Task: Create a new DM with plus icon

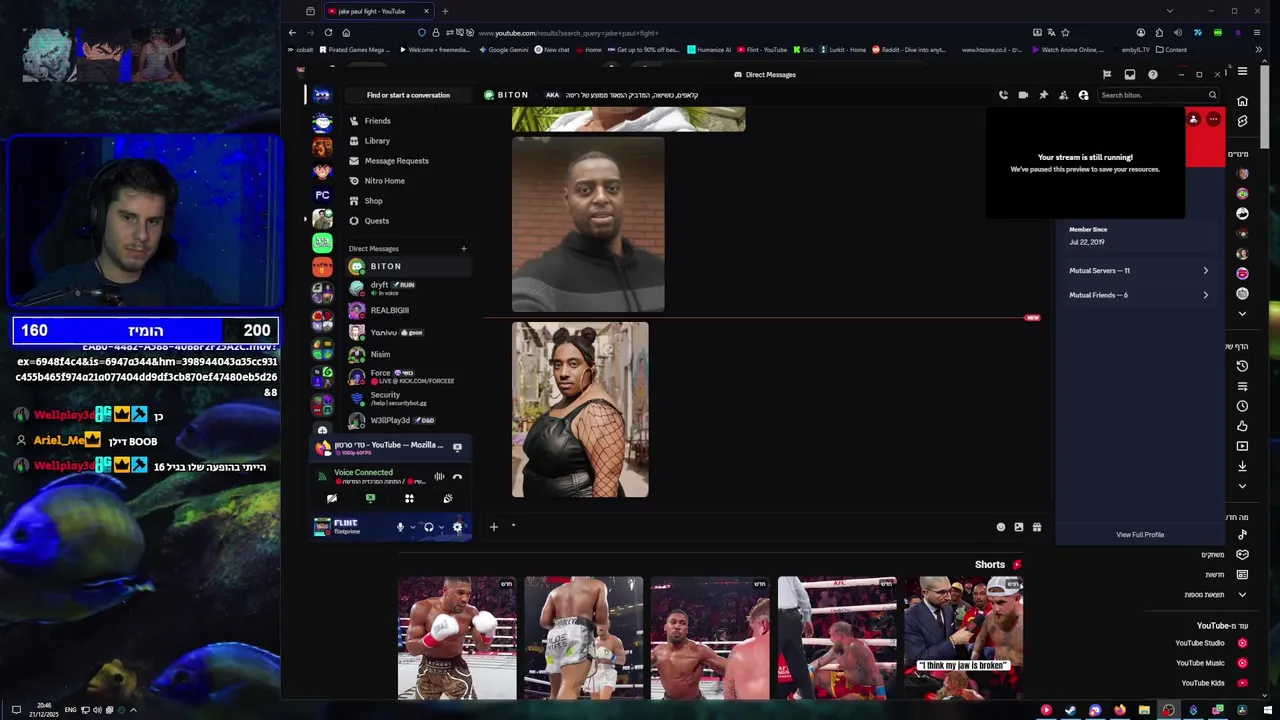Action: 463,248
